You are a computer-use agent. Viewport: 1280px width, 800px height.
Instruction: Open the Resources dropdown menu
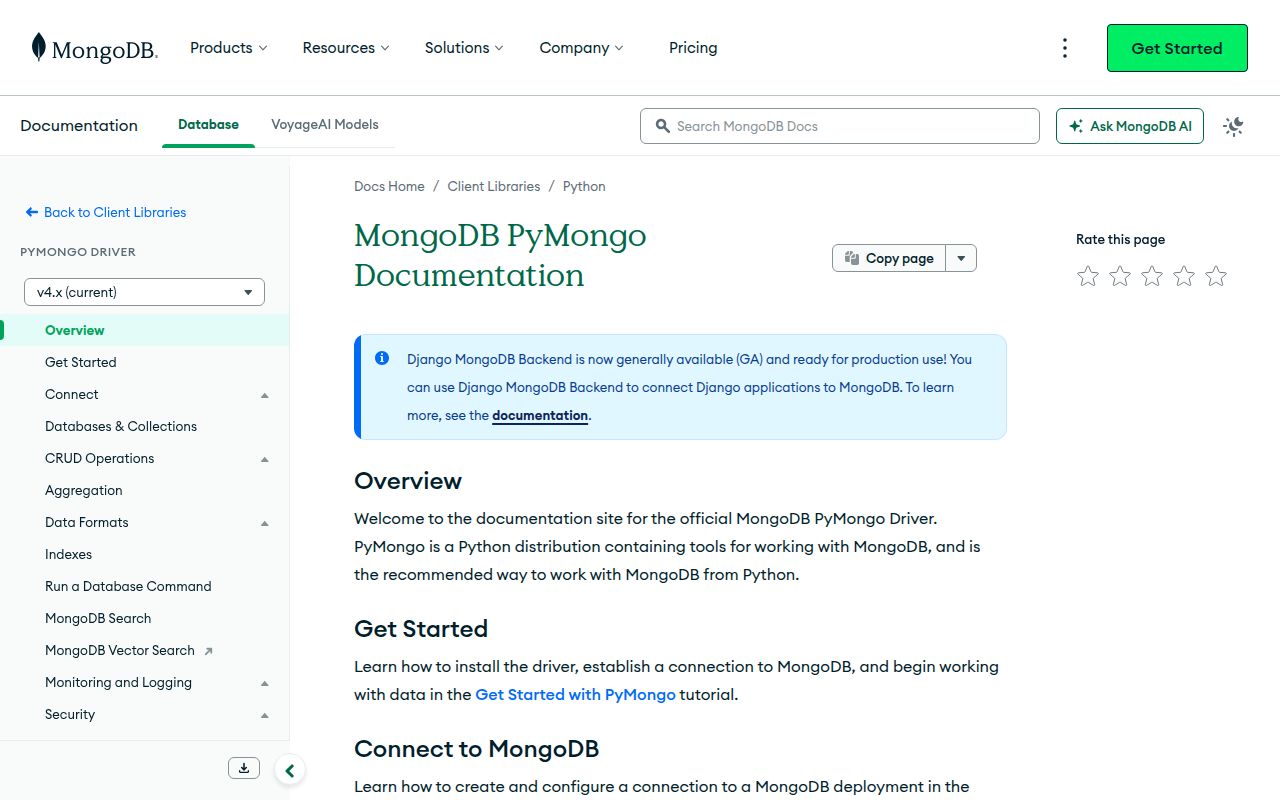[346, 48]
